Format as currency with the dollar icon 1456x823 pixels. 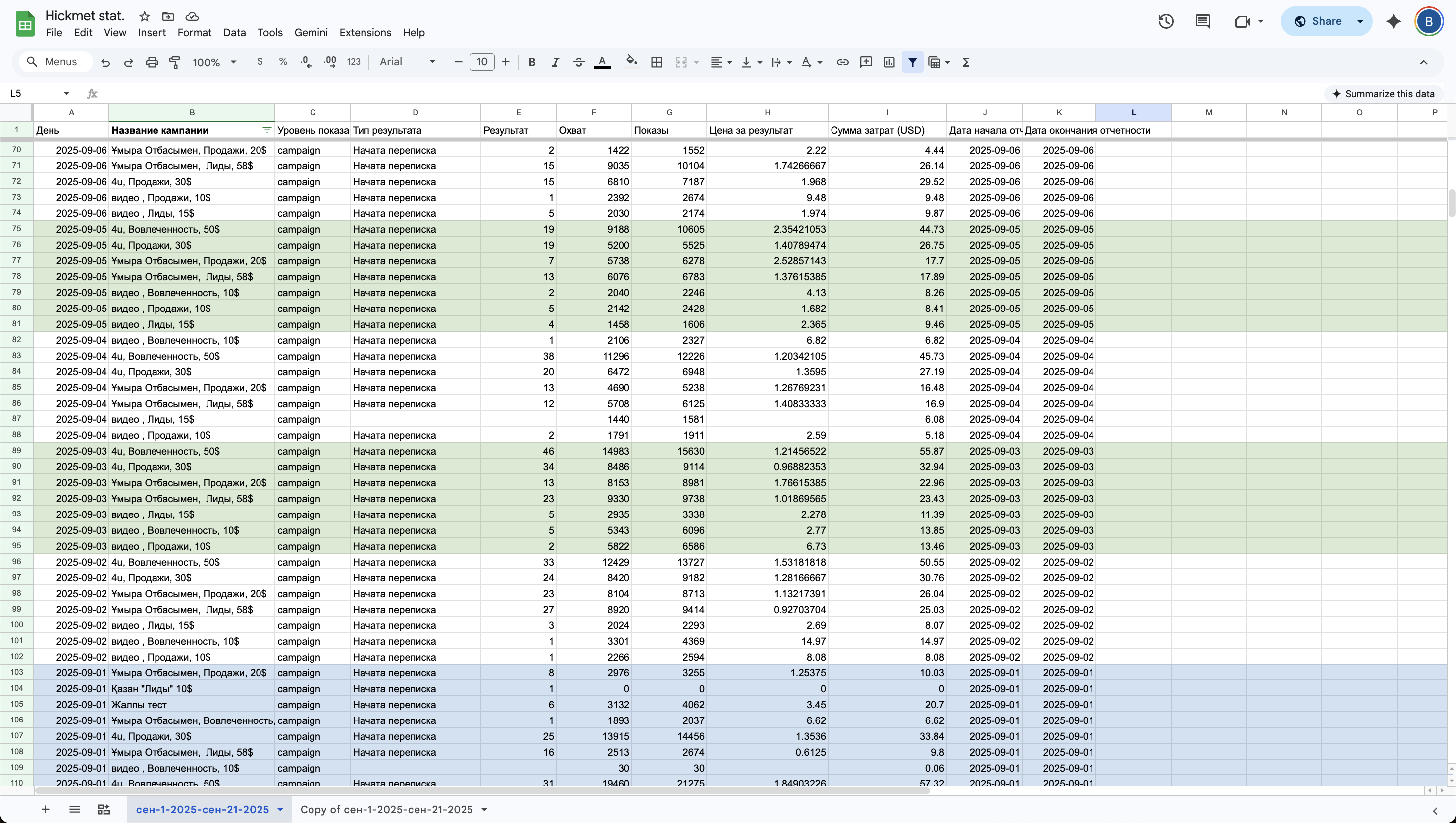(x=260, y=62)
